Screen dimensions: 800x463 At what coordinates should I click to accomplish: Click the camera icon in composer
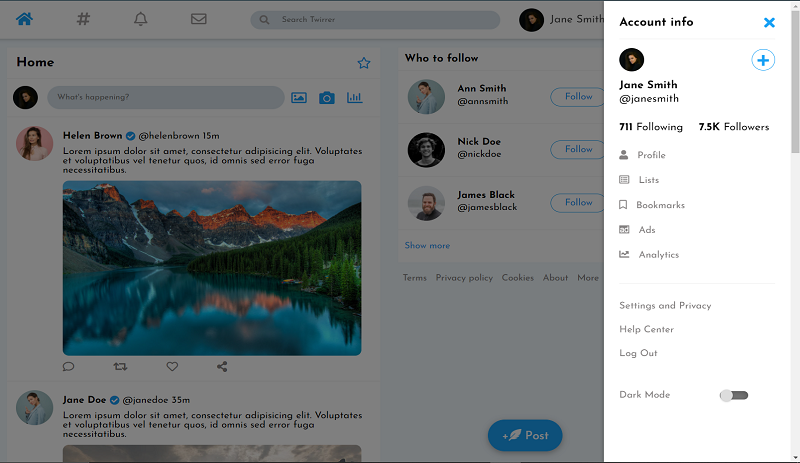[x=326, y=97]
